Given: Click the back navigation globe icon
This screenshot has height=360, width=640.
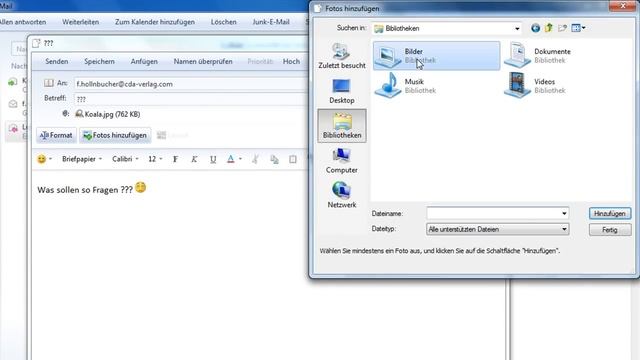Looking at the screenshot, I should [536, 28].
